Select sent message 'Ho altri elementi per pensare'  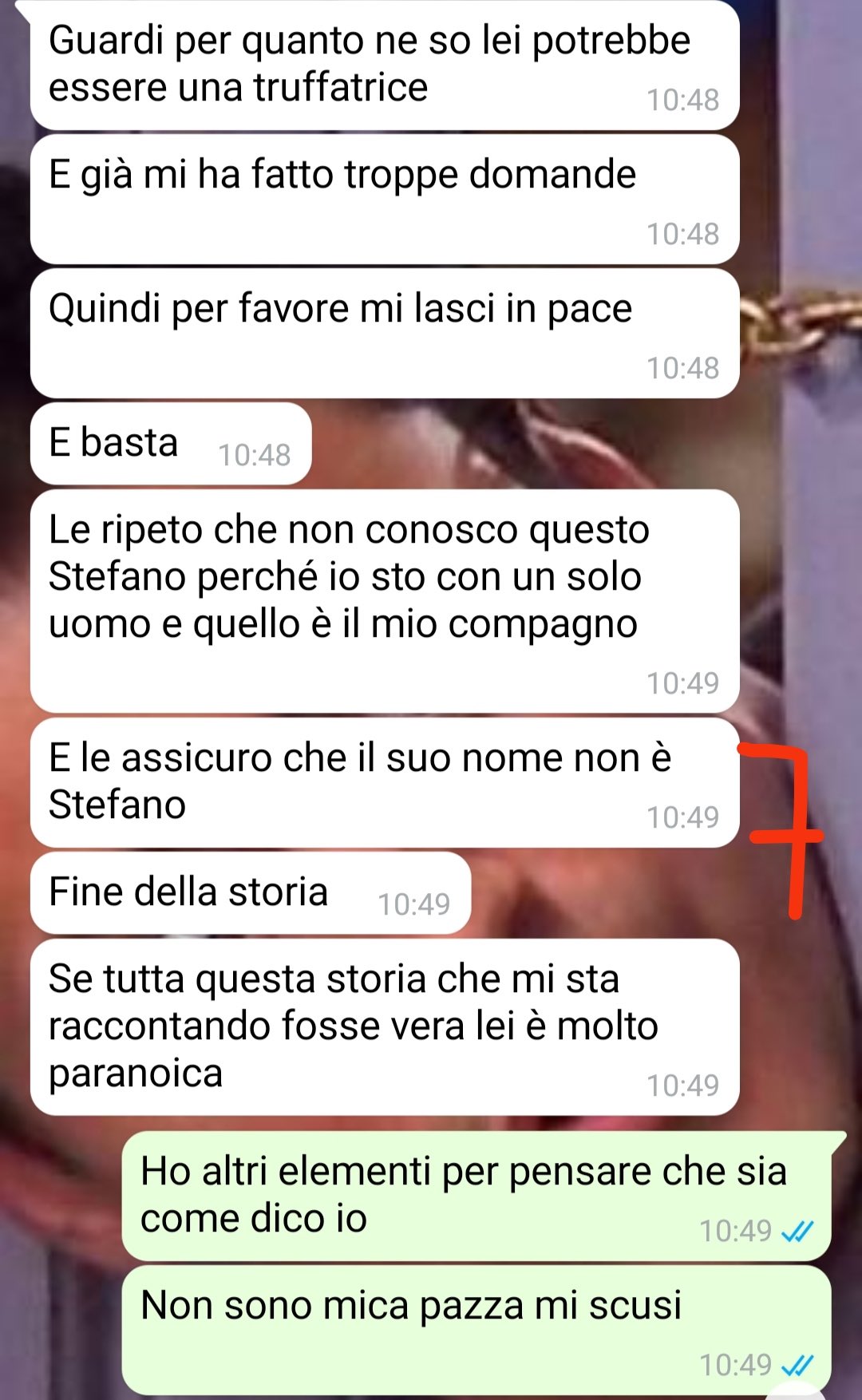pyautogui.click(x=476, y=1196)
